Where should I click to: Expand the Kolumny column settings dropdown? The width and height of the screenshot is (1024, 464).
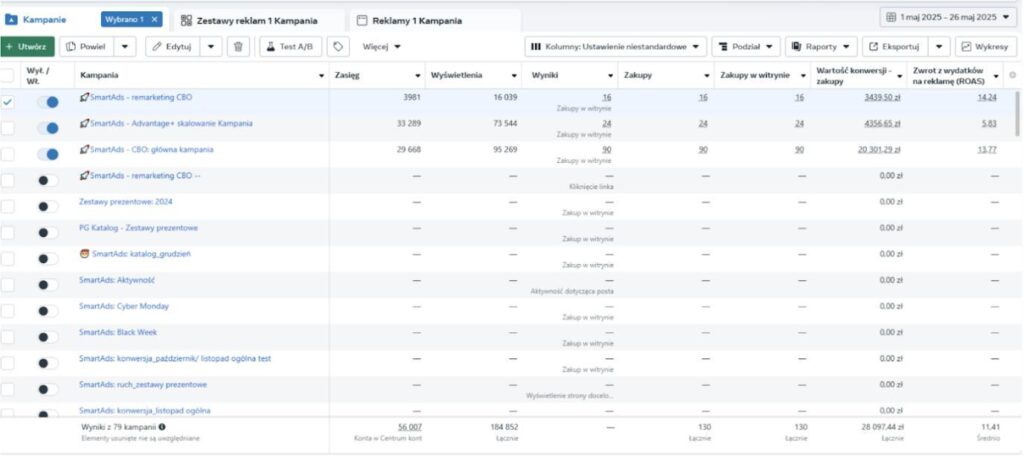tap(616, 46)
